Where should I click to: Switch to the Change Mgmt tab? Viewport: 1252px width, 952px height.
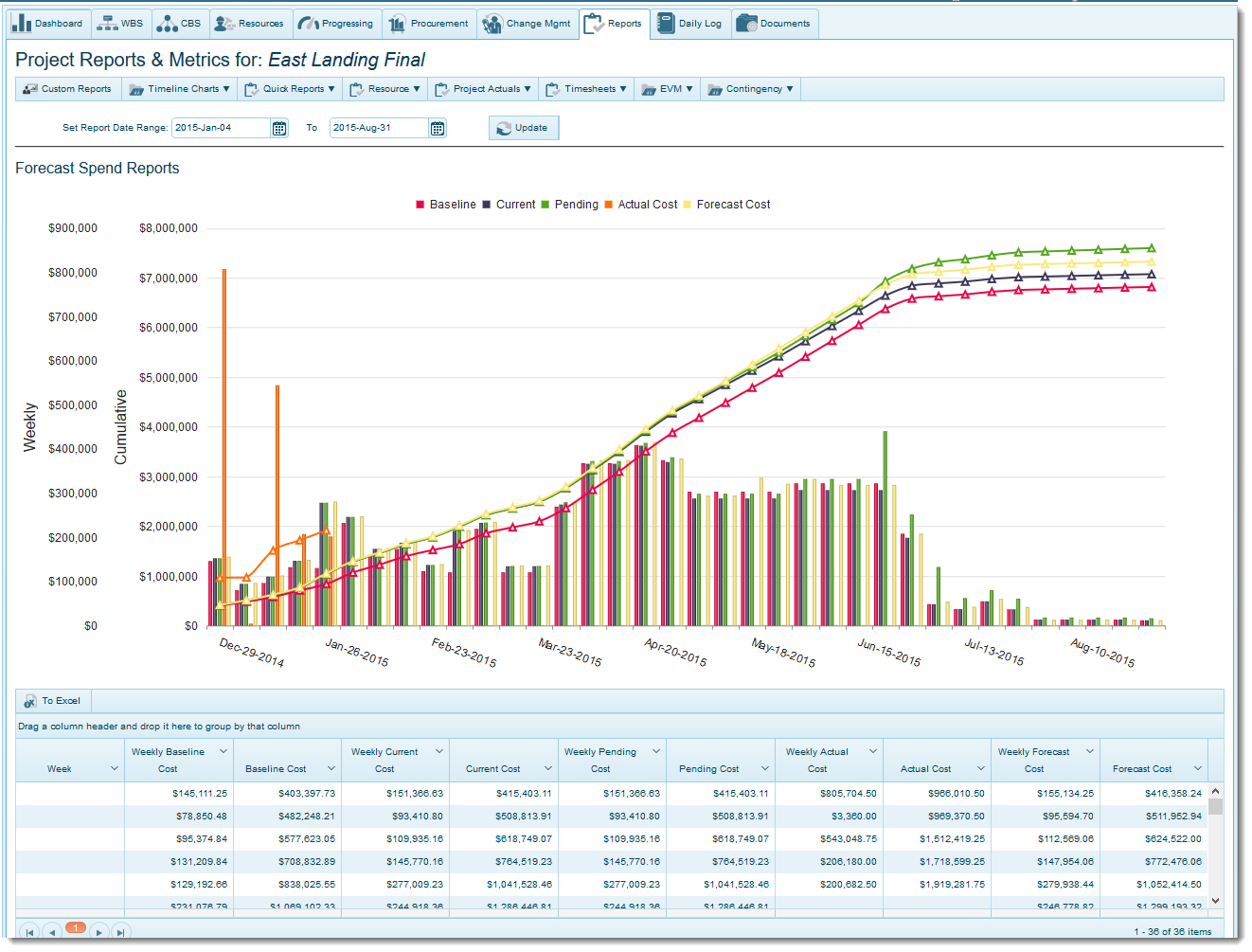pos(528,24)
